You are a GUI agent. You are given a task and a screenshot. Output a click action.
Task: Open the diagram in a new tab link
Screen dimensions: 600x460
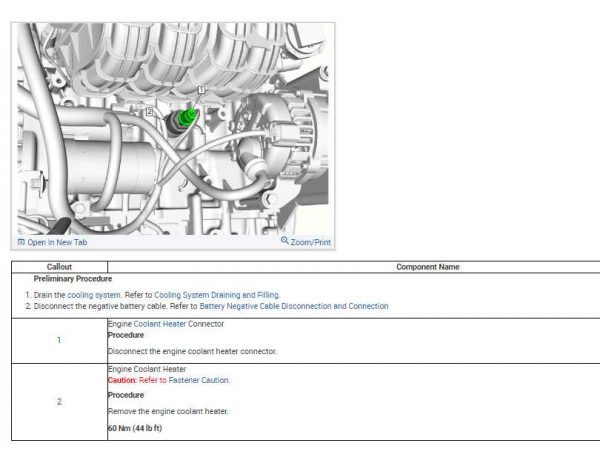57,243
